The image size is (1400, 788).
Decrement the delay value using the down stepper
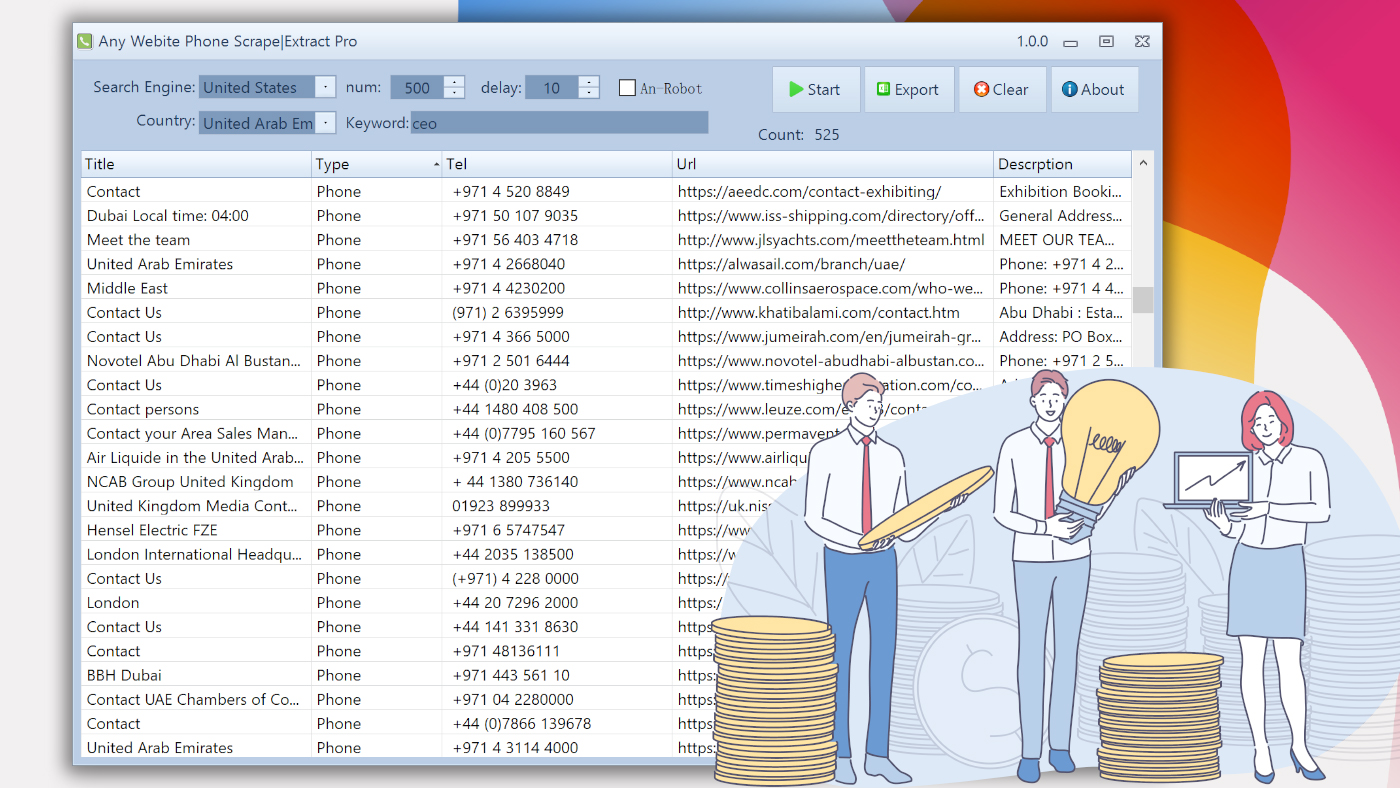click(x=589, y=92)
